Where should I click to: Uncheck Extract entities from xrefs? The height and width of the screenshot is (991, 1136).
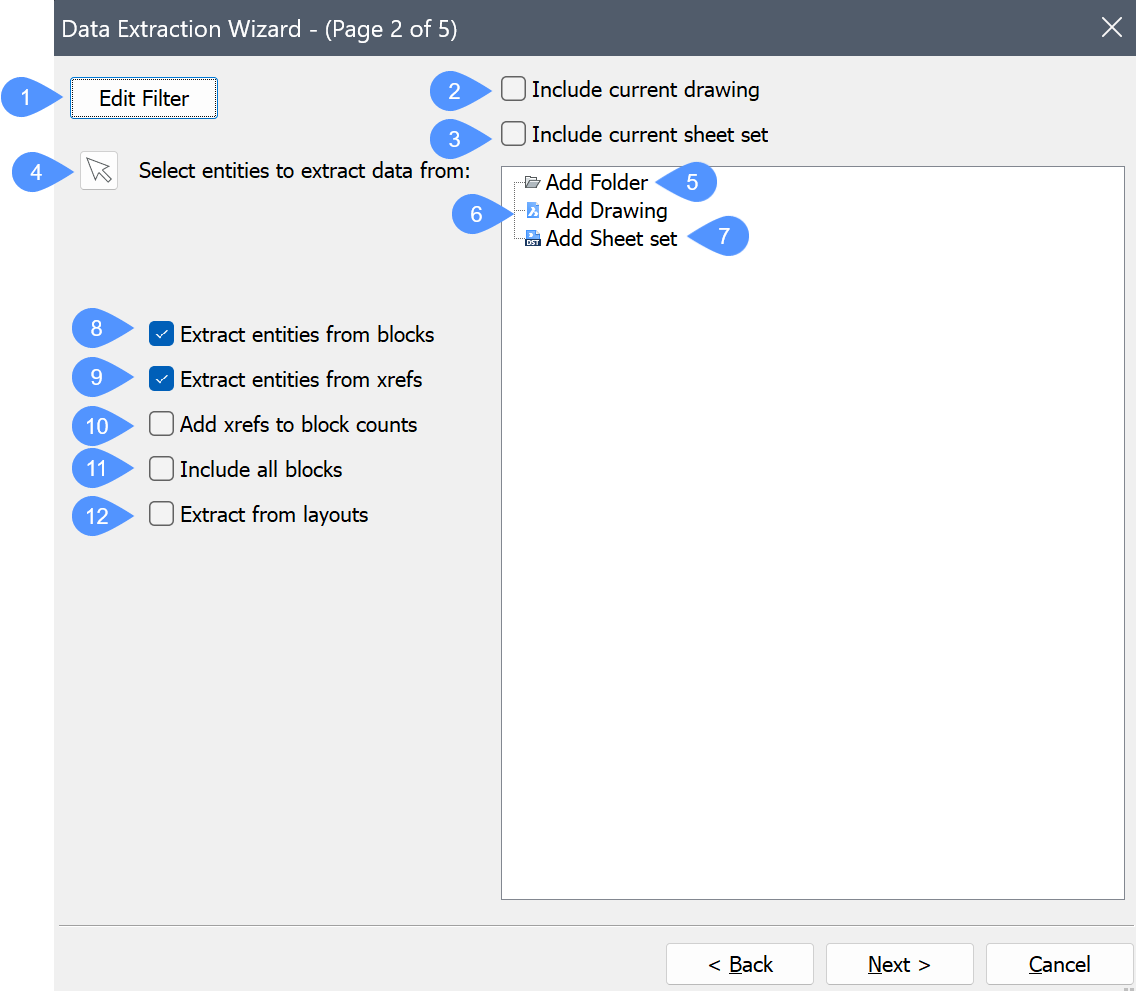161,379
